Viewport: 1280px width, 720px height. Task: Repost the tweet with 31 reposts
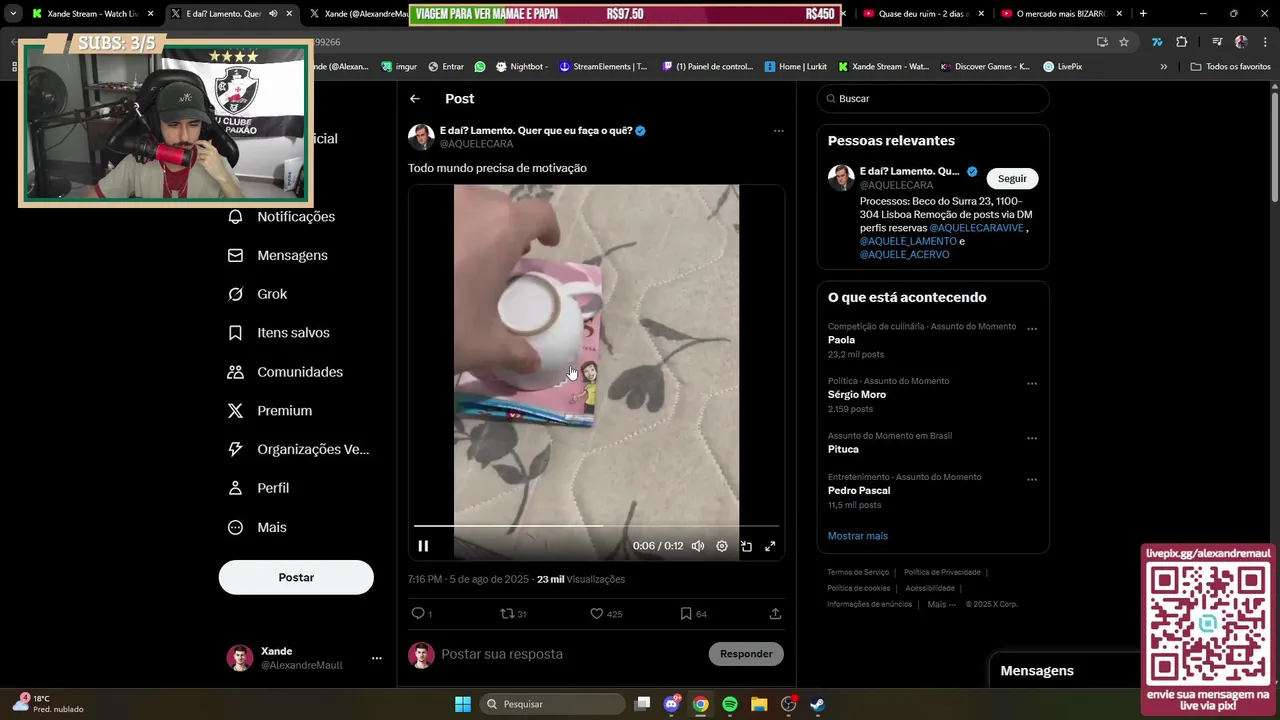point(508,613)
